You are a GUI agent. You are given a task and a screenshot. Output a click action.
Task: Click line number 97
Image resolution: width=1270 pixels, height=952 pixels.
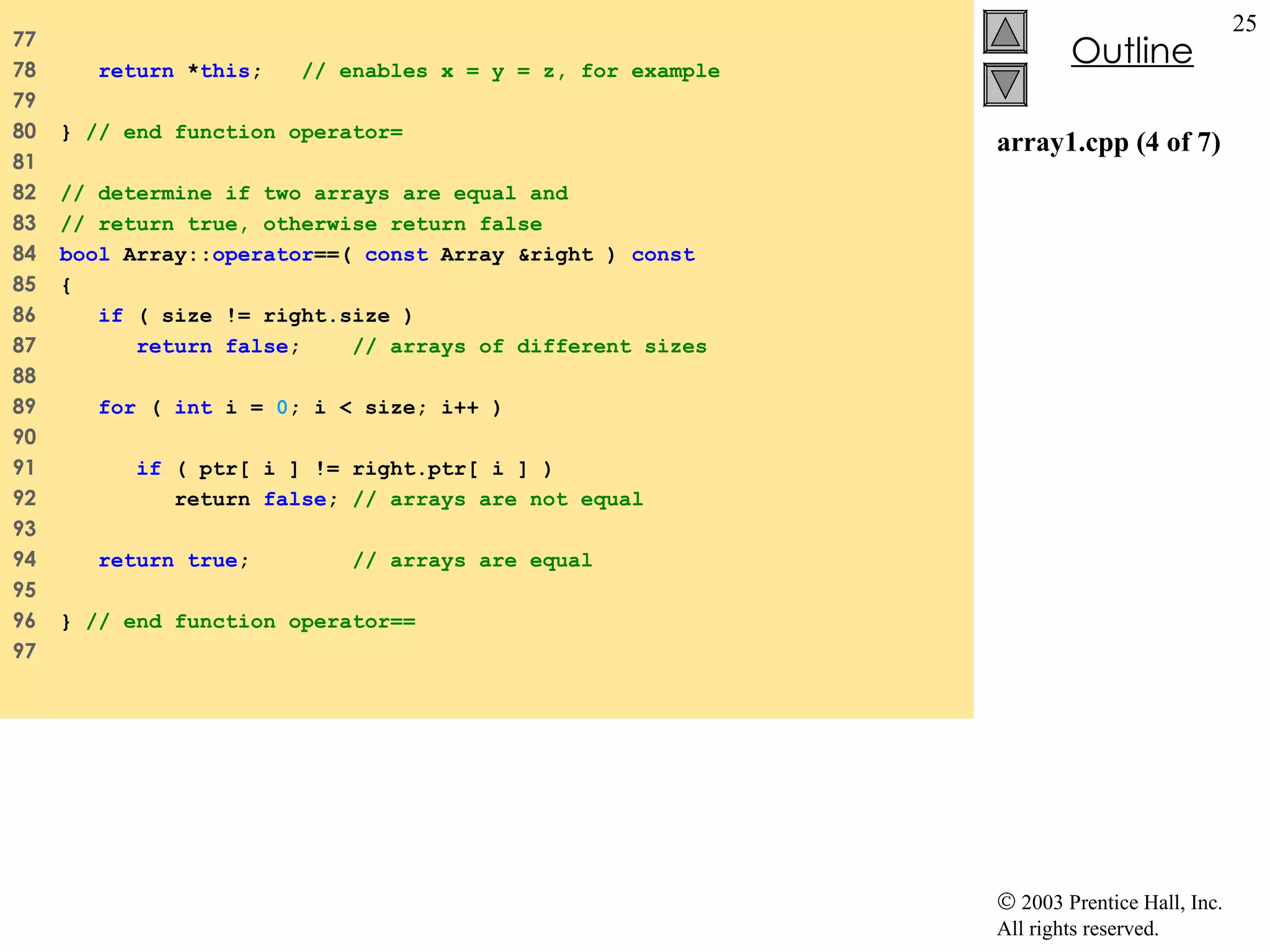[x=24, y=651]
